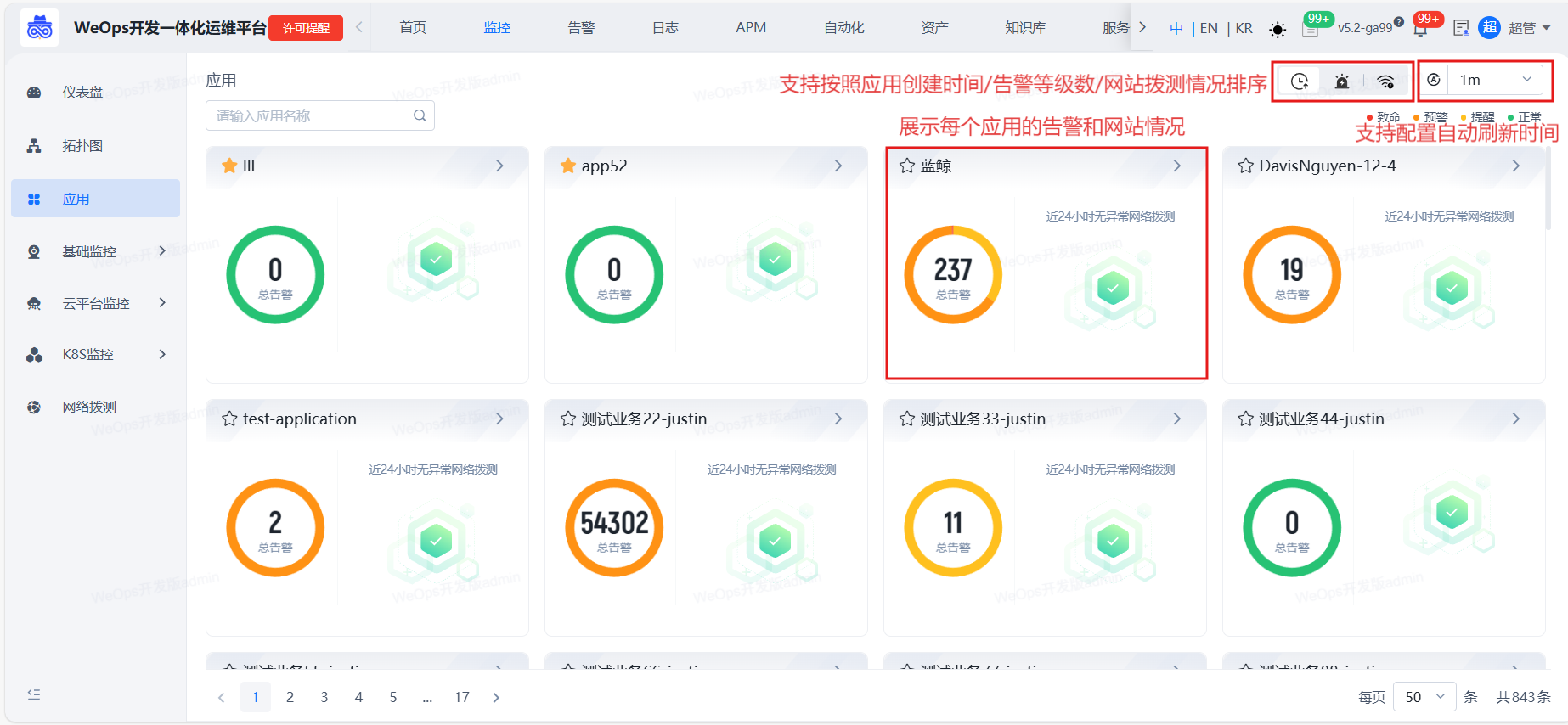The image size is (1568, 725).
Task: Go to page 3 of applications
Action: point(324,697)
